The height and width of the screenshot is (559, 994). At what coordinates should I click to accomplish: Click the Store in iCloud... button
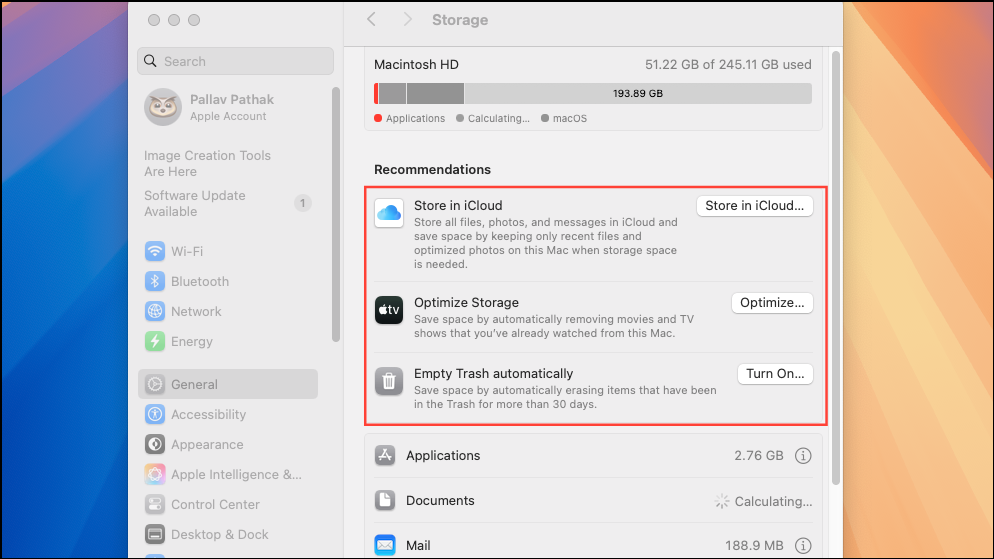754,206
